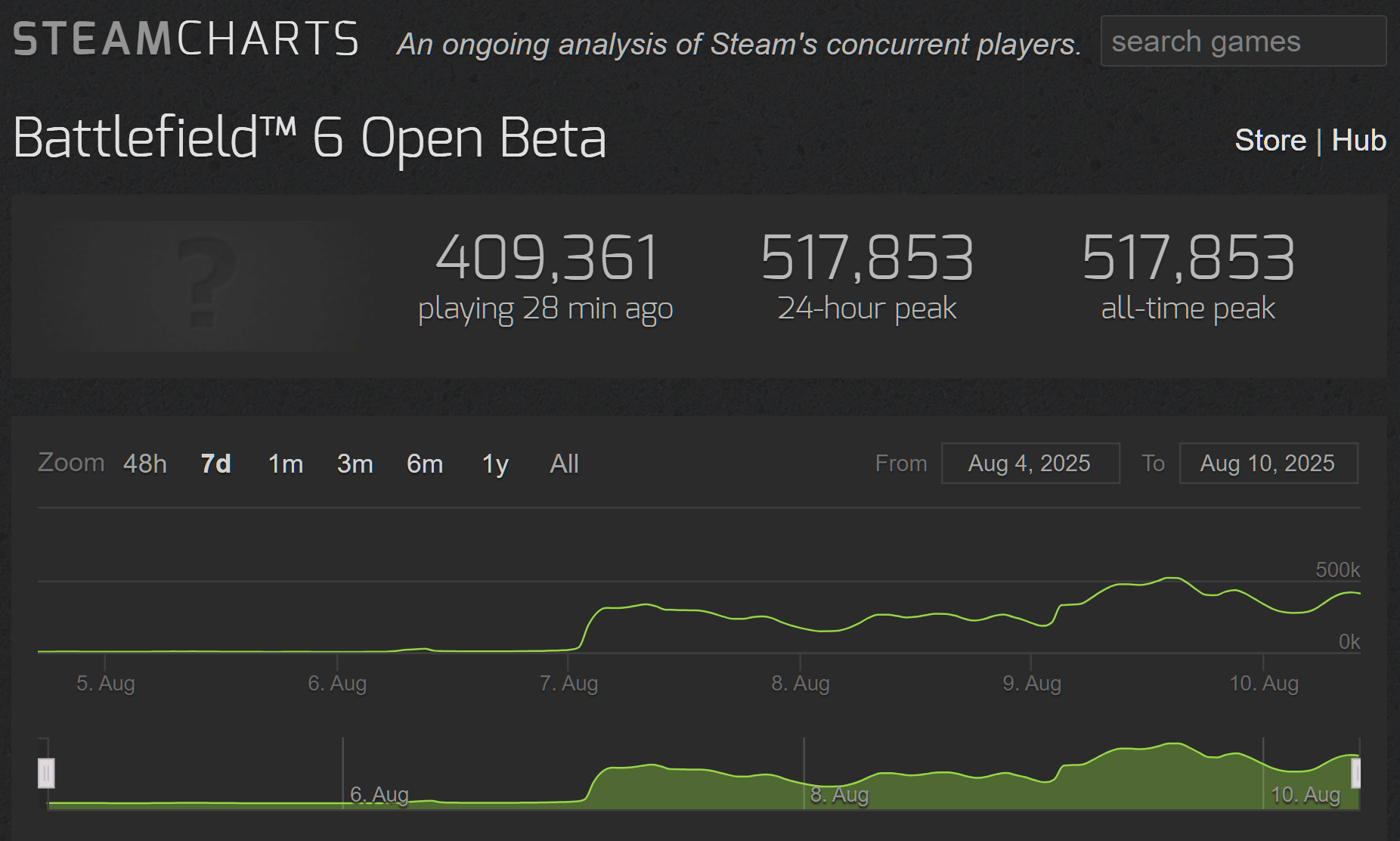The width and height of the screenshot is (1400, 841).
Task: Click the 'playing 28 min ago' label
Action: 546,309
